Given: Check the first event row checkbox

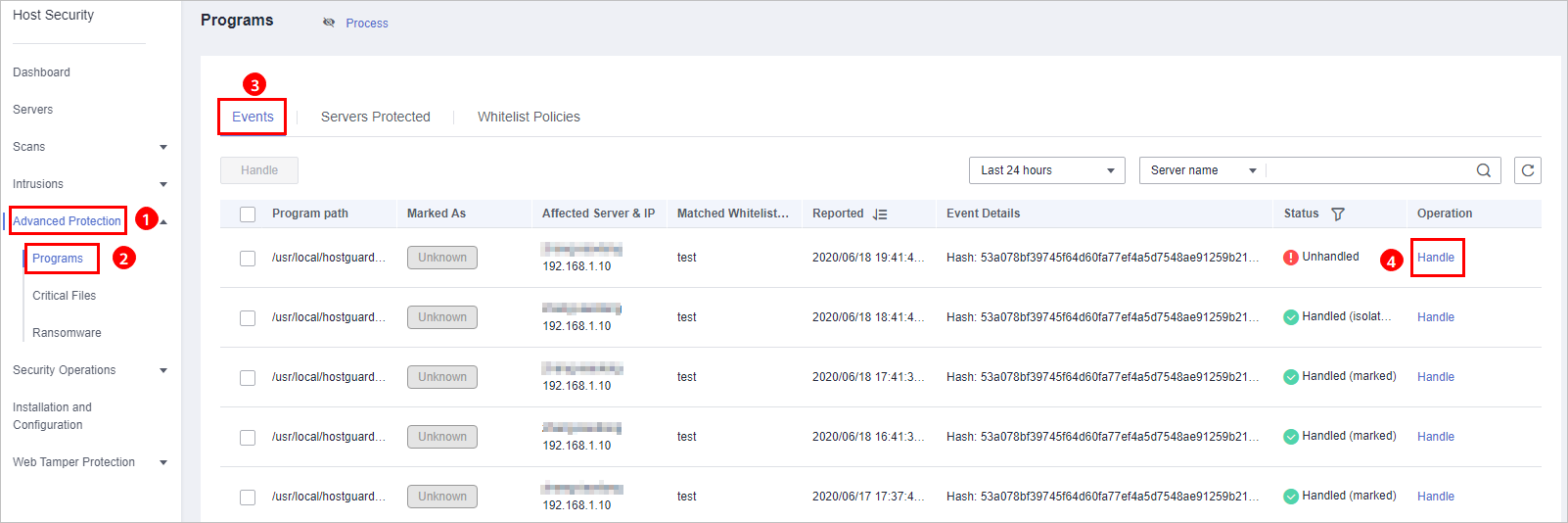Looking at the screenshot, I should tap(248, 259).
